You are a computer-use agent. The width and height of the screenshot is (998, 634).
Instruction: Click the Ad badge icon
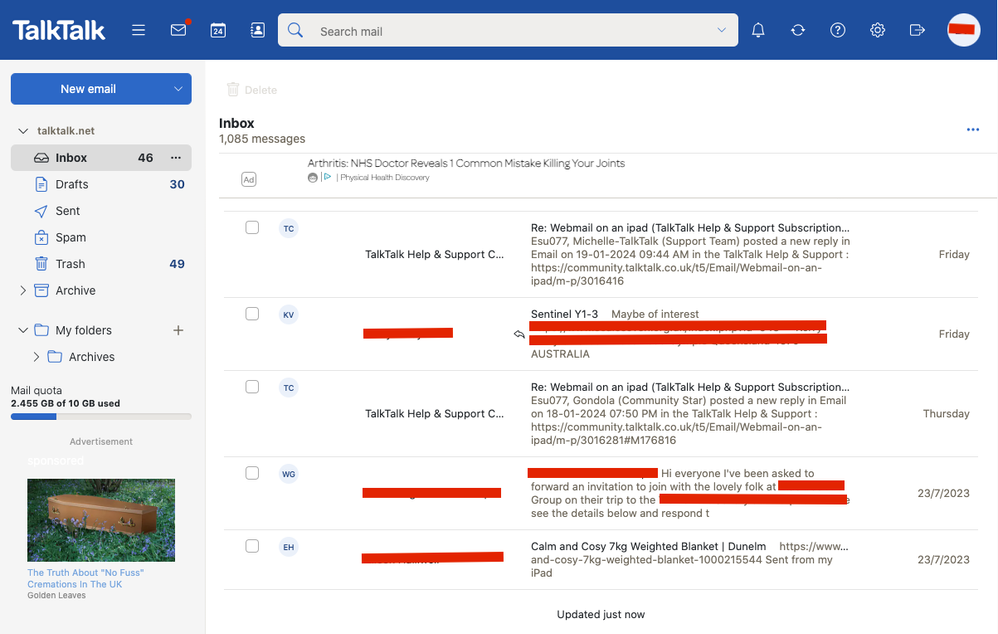[x=249, y=180]
